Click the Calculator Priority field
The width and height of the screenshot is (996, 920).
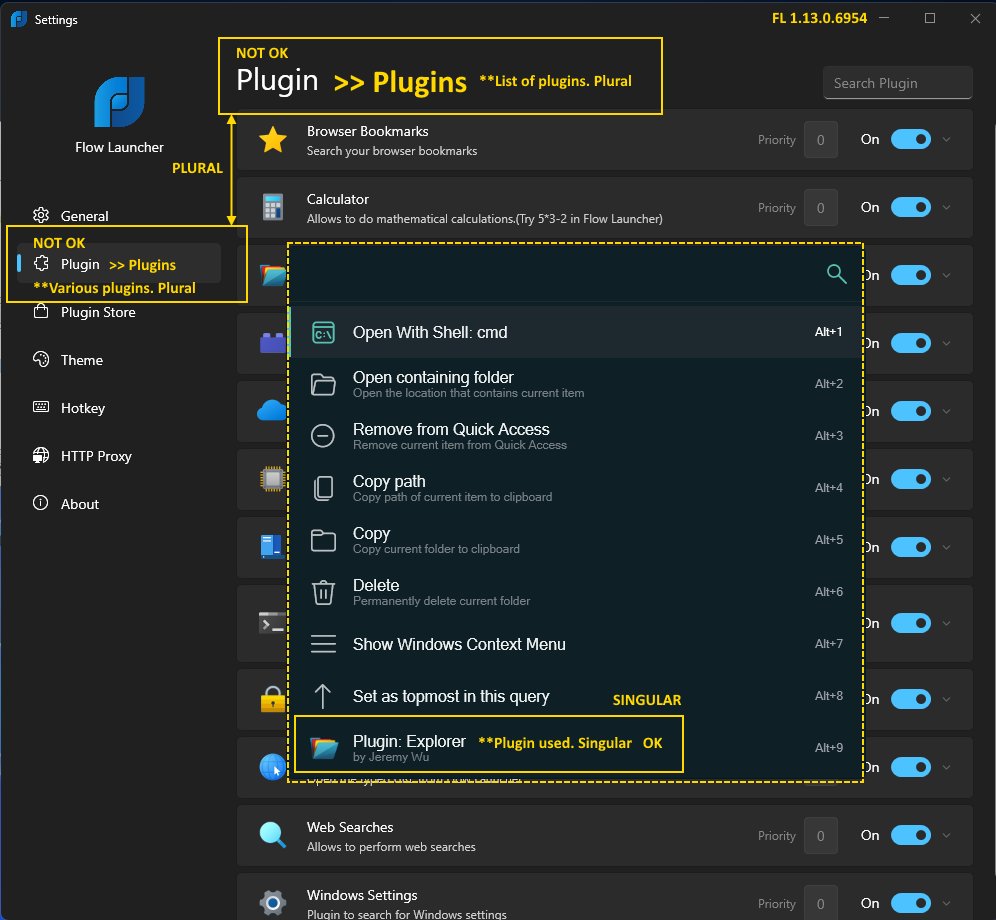tap(821, 207)
